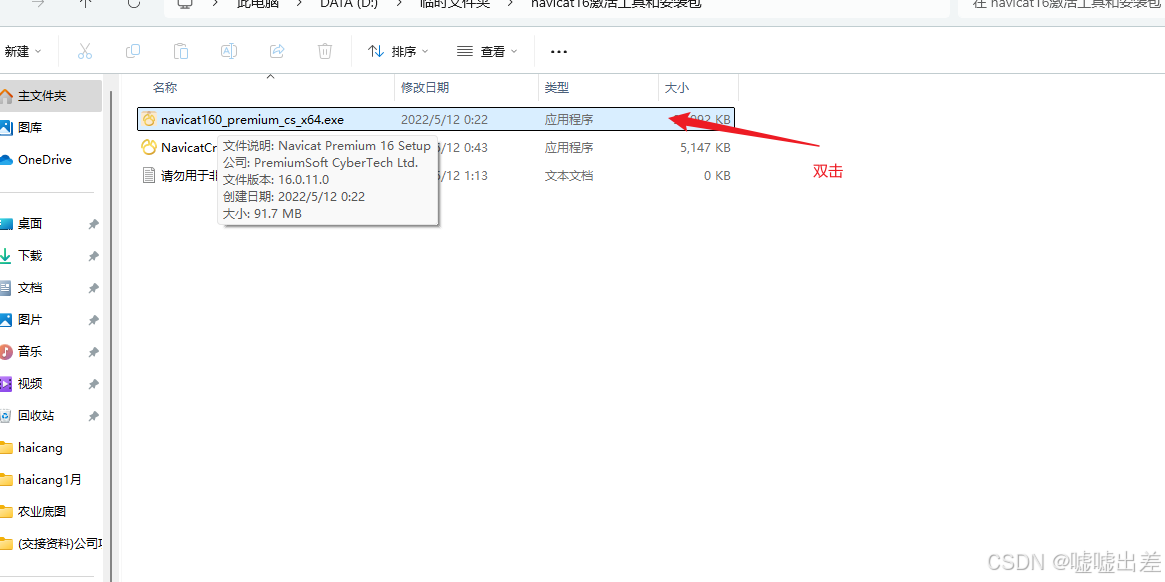Open 回收站 in quick access
This screenshot has width=1165, height=582.
(x=36, y=416)
